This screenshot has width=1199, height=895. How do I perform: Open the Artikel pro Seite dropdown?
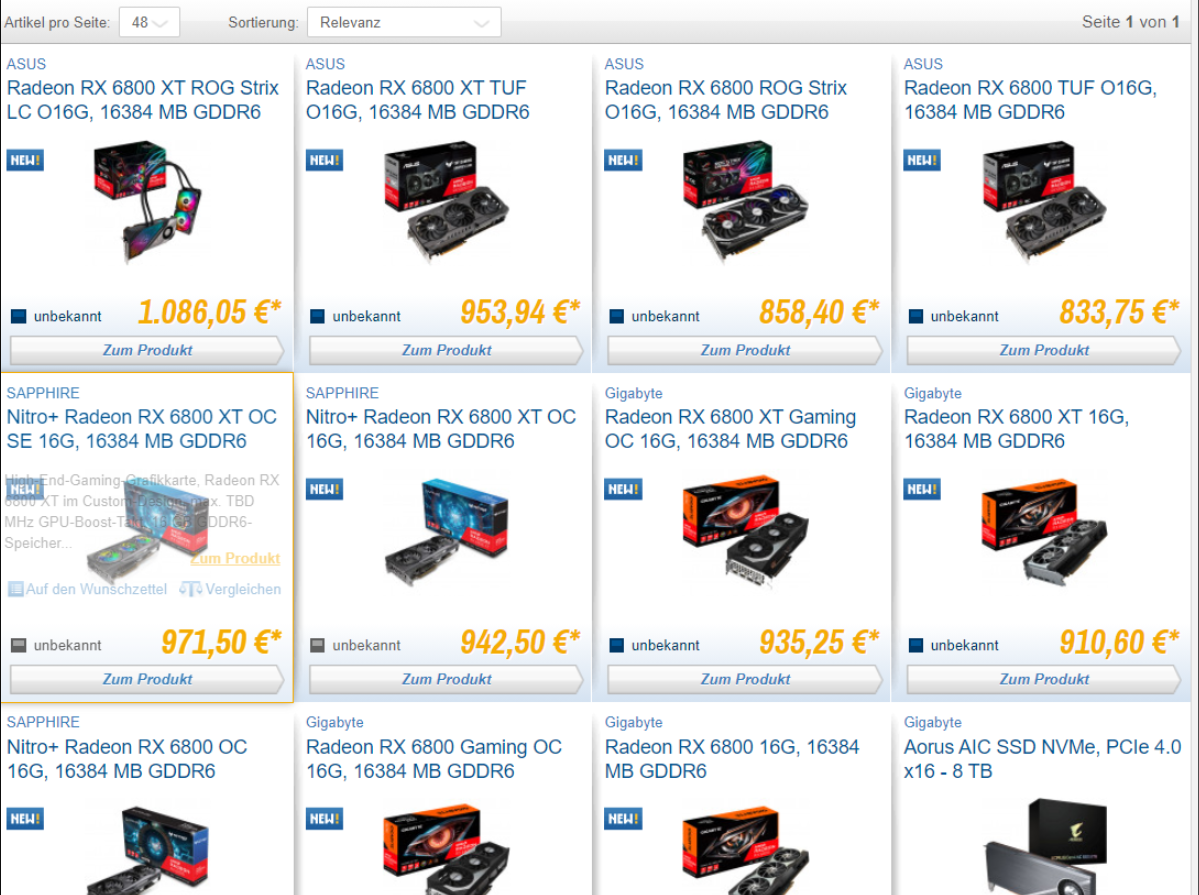tap(149, 22)
